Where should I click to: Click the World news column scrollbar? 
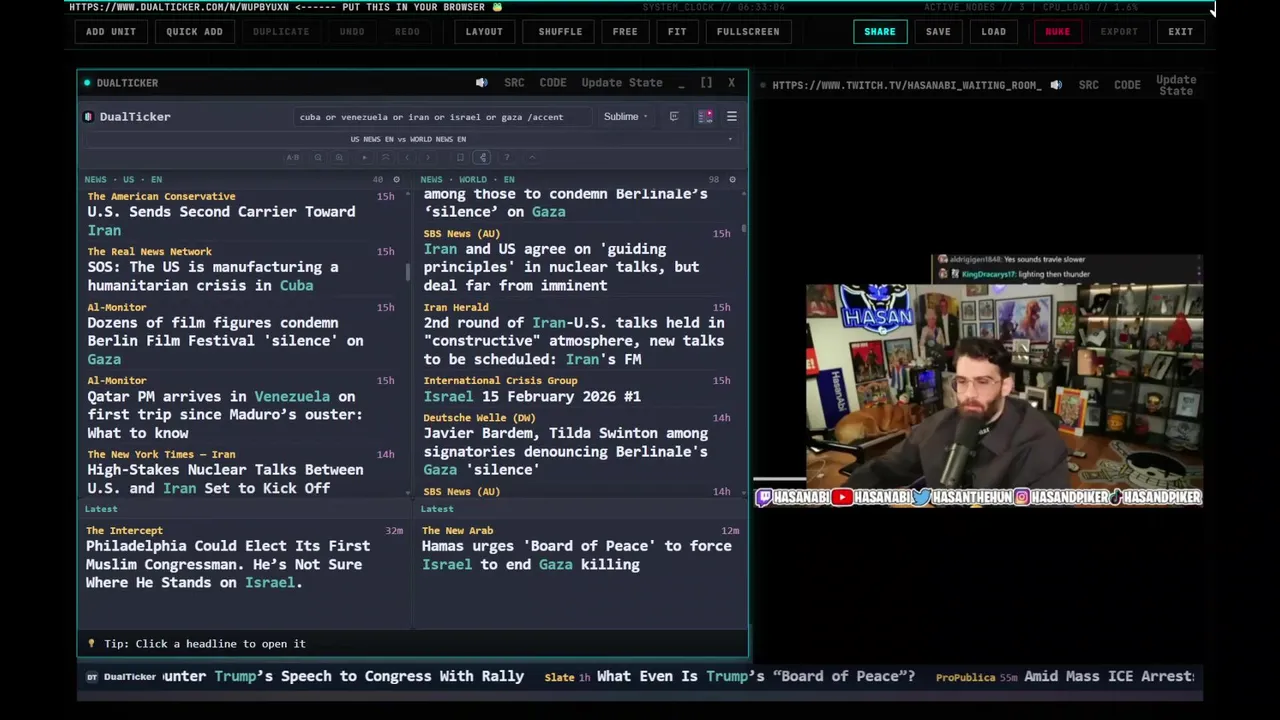[x=743, y=230]
